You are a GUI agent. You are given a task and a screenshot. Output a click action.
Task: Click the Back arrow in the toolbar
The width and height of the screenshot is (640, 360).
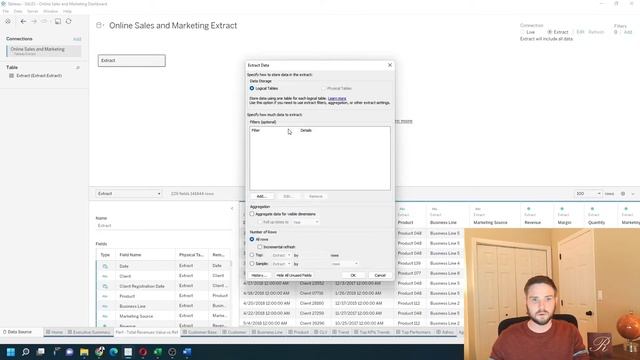23,21
